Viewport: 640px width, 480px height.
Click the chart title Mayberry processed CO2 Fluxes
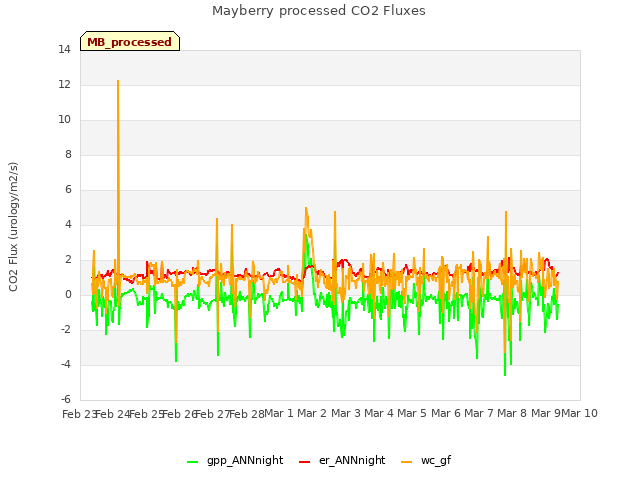319,11
